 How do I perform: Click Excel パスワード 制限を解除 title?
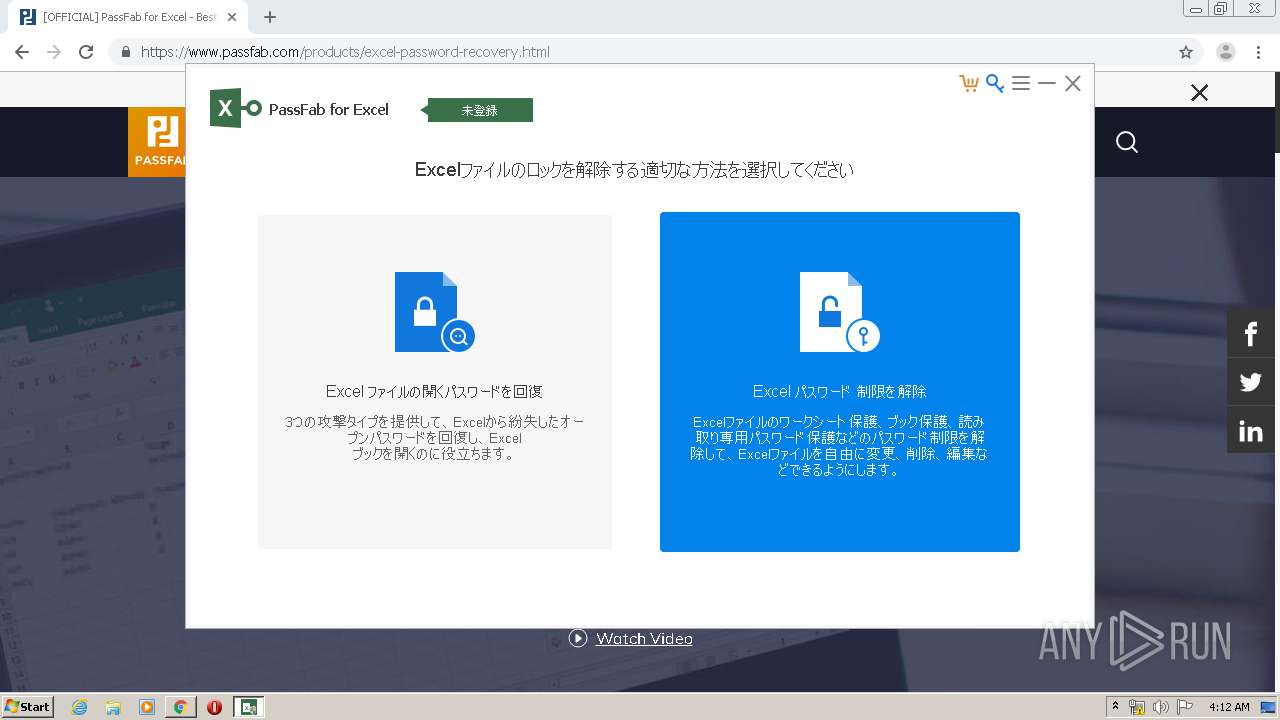point(840,391)
